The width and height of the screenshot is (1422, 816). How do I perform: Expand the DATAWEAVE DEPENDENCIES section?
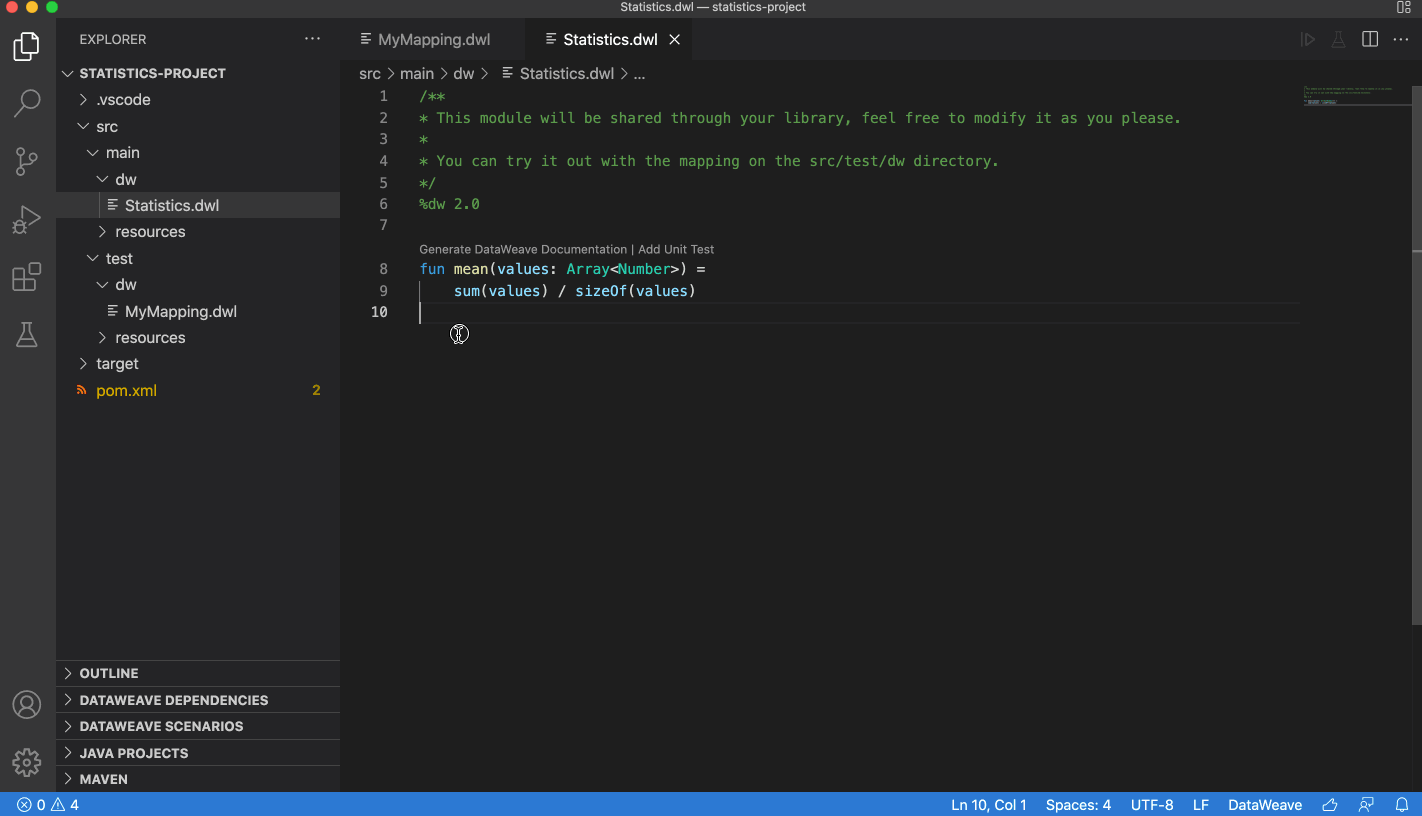173,700
